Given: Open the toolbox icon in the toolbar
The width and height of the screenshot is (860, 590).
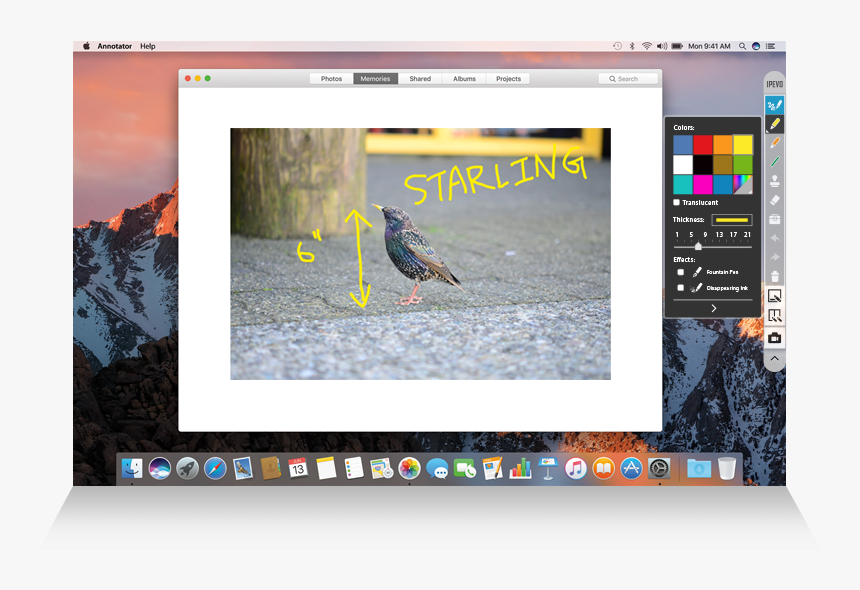Looking at the screenshot, I should coord(774,219).
